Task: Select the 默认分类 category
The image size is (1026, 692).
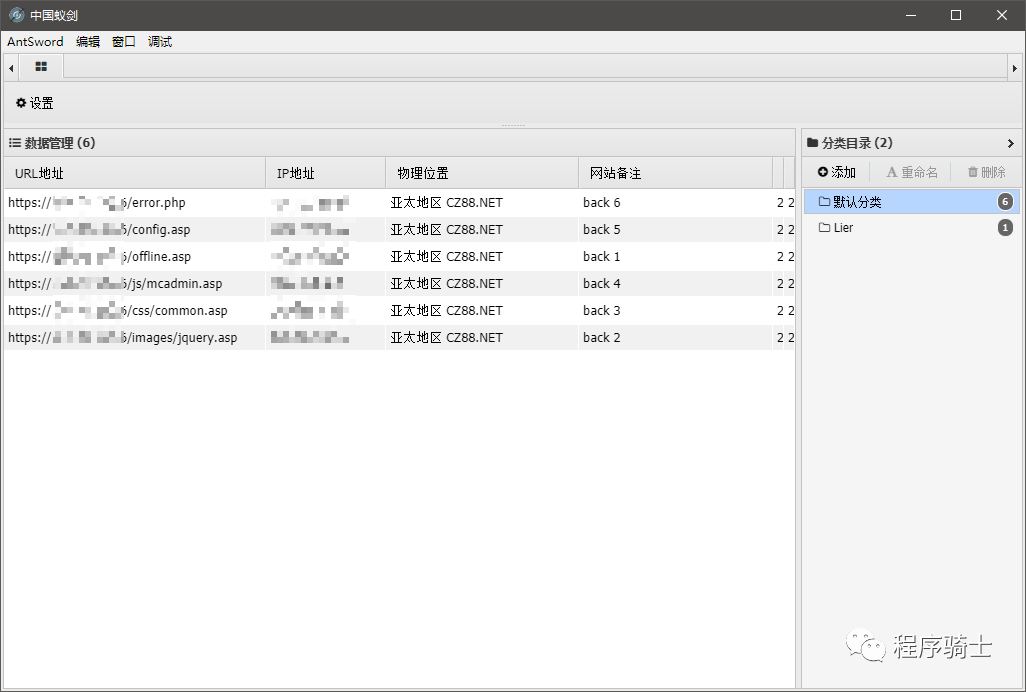Action: click(x=857, y=202)
